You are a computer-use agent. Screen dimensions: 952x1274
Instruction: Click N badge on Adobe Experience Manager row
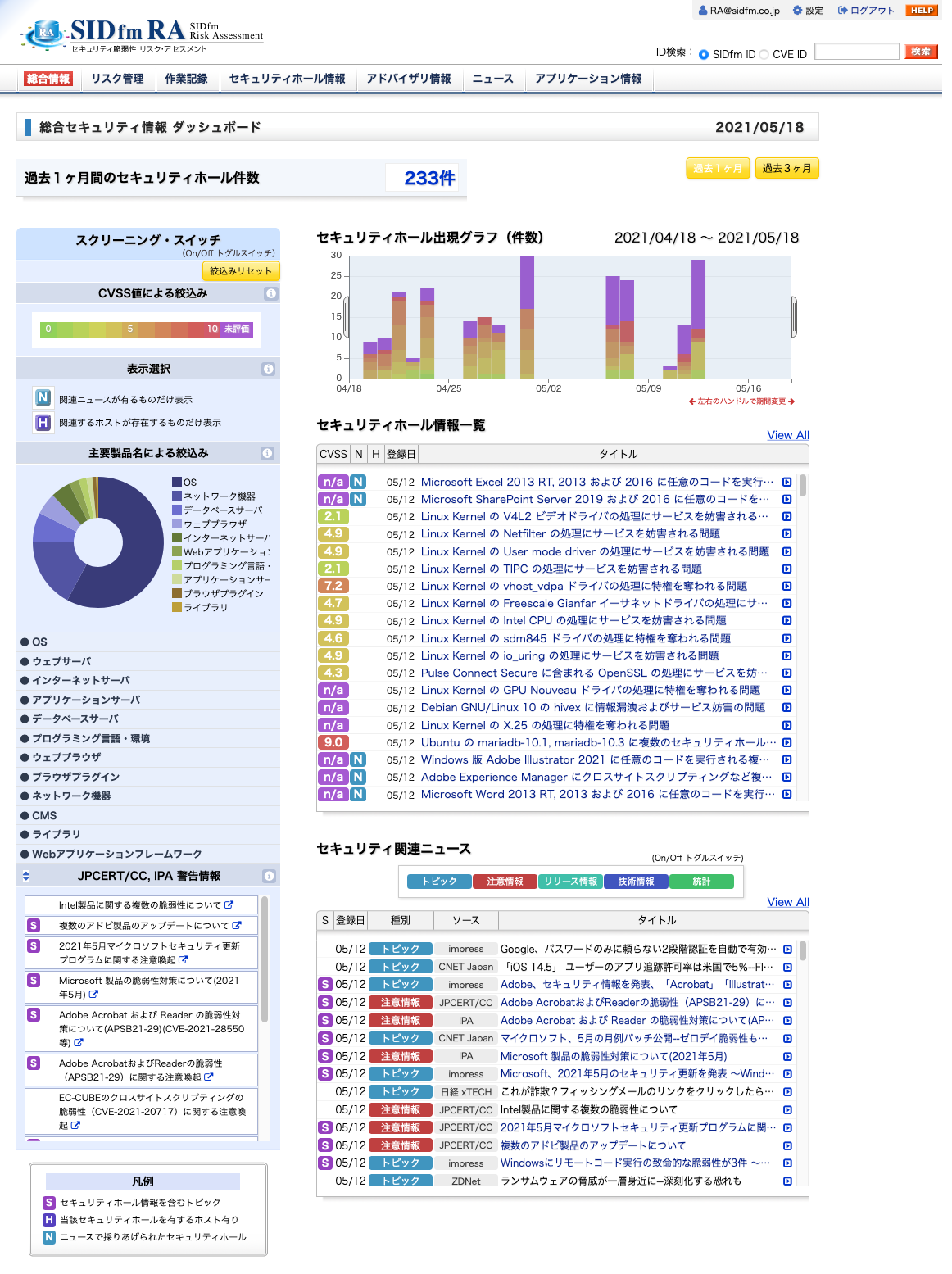[x=358, y=777]
